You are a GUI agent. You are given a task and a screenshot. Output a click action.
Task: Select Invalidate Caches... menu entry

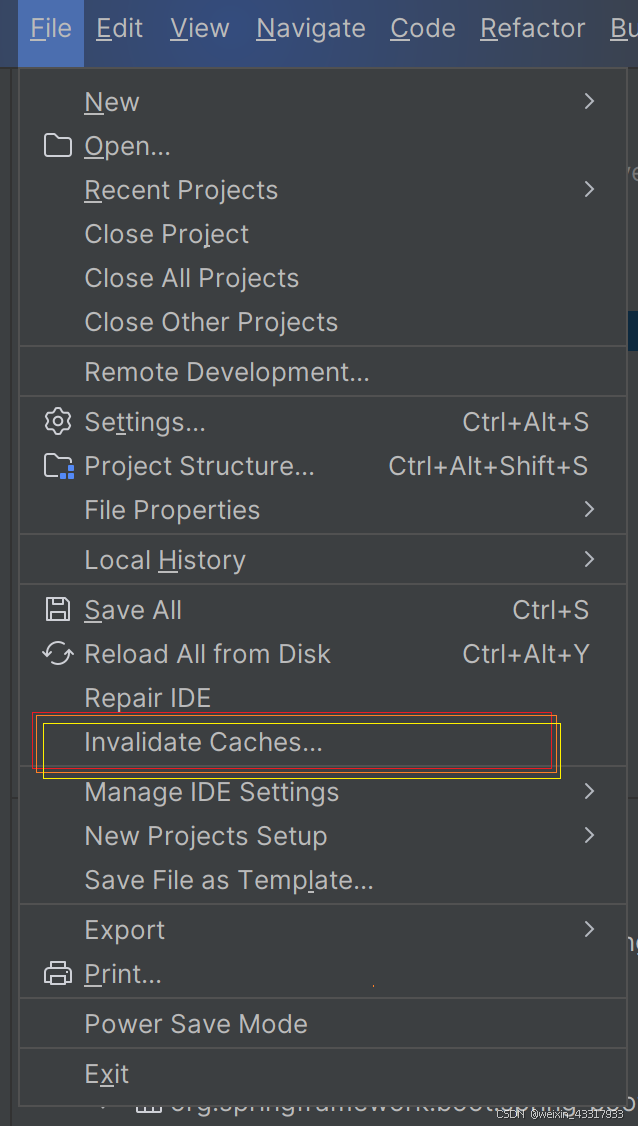(323, 742)
